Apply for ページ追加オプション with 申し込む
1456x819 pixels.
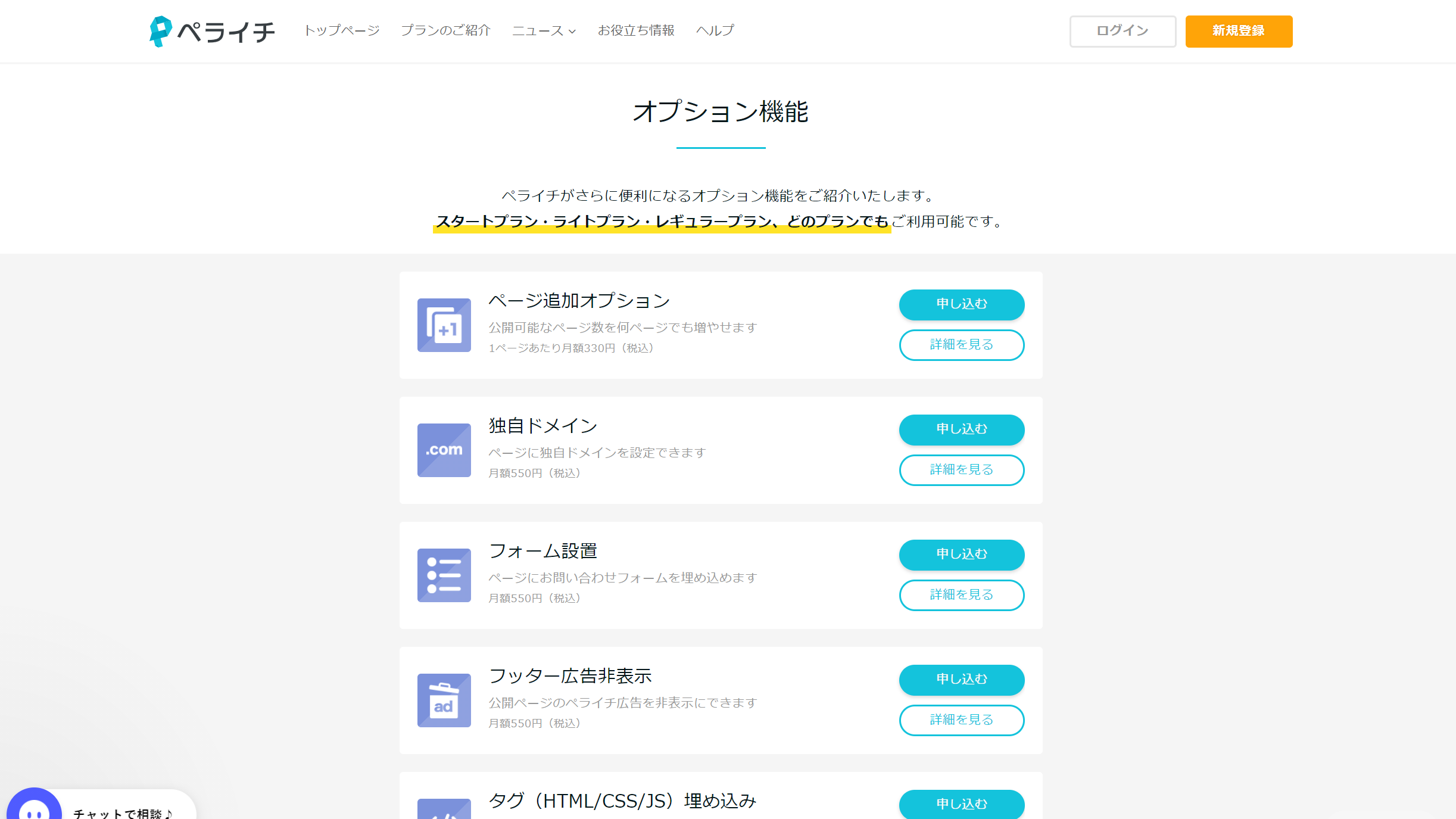(962, 304)
